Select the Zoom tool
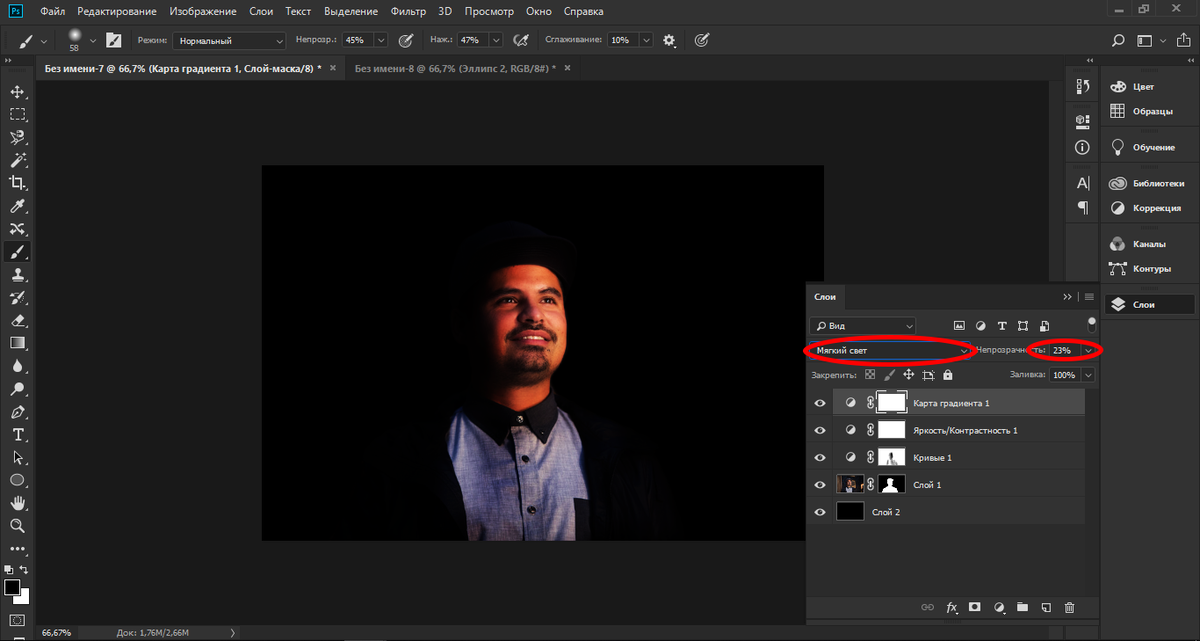This screenshot has height=641, width=1200. [17, 525]
